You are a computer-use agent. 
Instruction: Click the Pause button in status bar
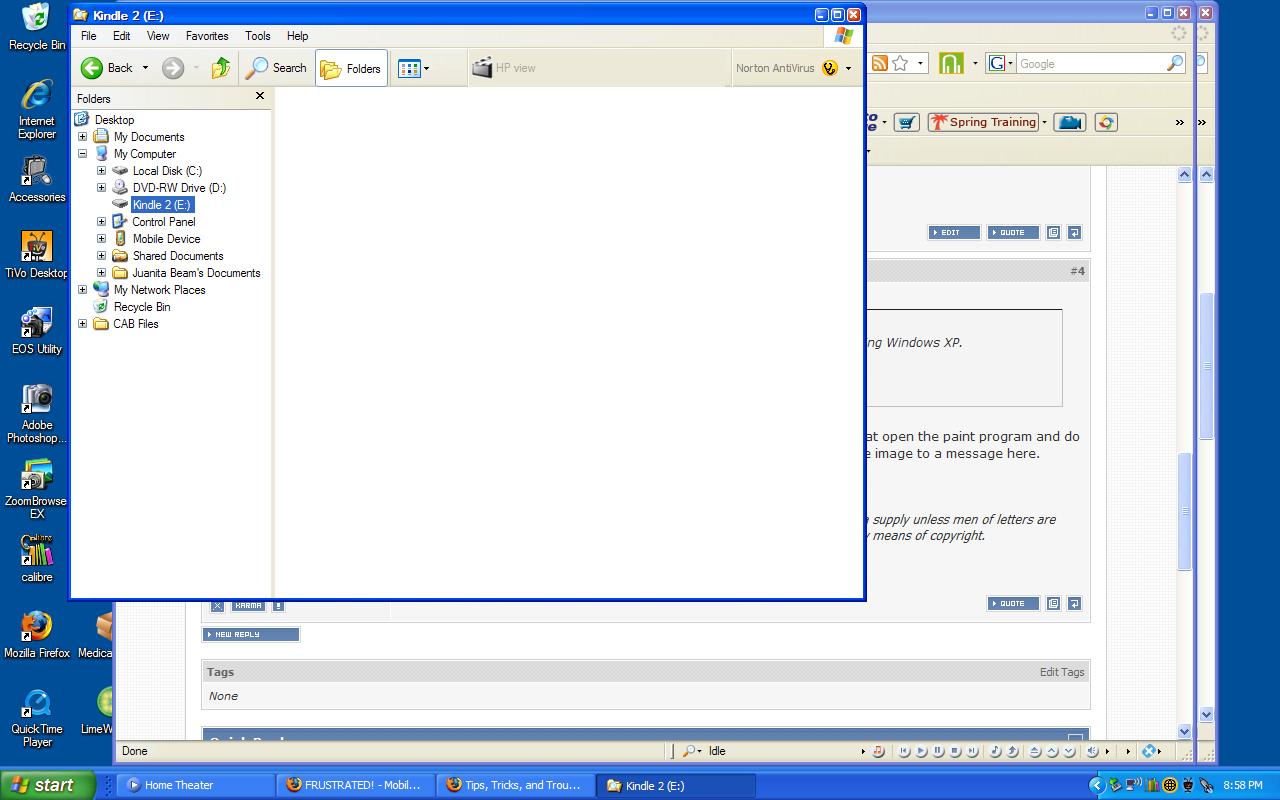pyautogui.click(x=939, y=751)
